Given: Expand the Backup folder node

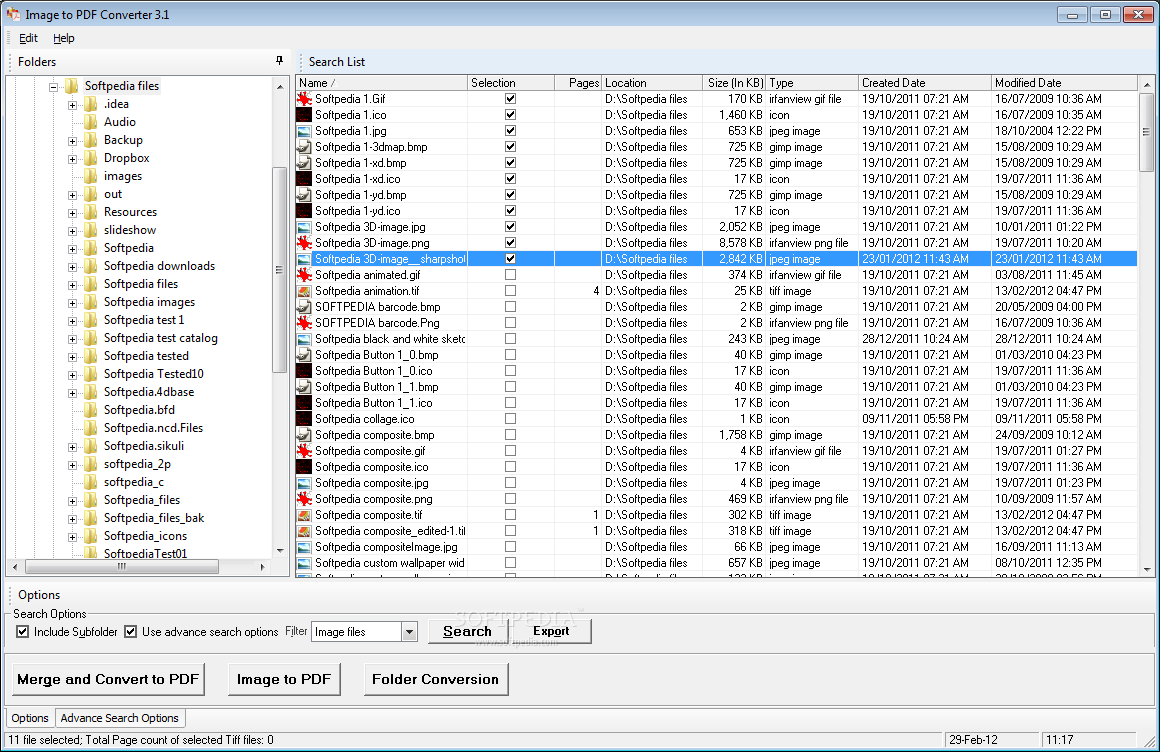Looking at the screenshot, I should click(72, 141).
